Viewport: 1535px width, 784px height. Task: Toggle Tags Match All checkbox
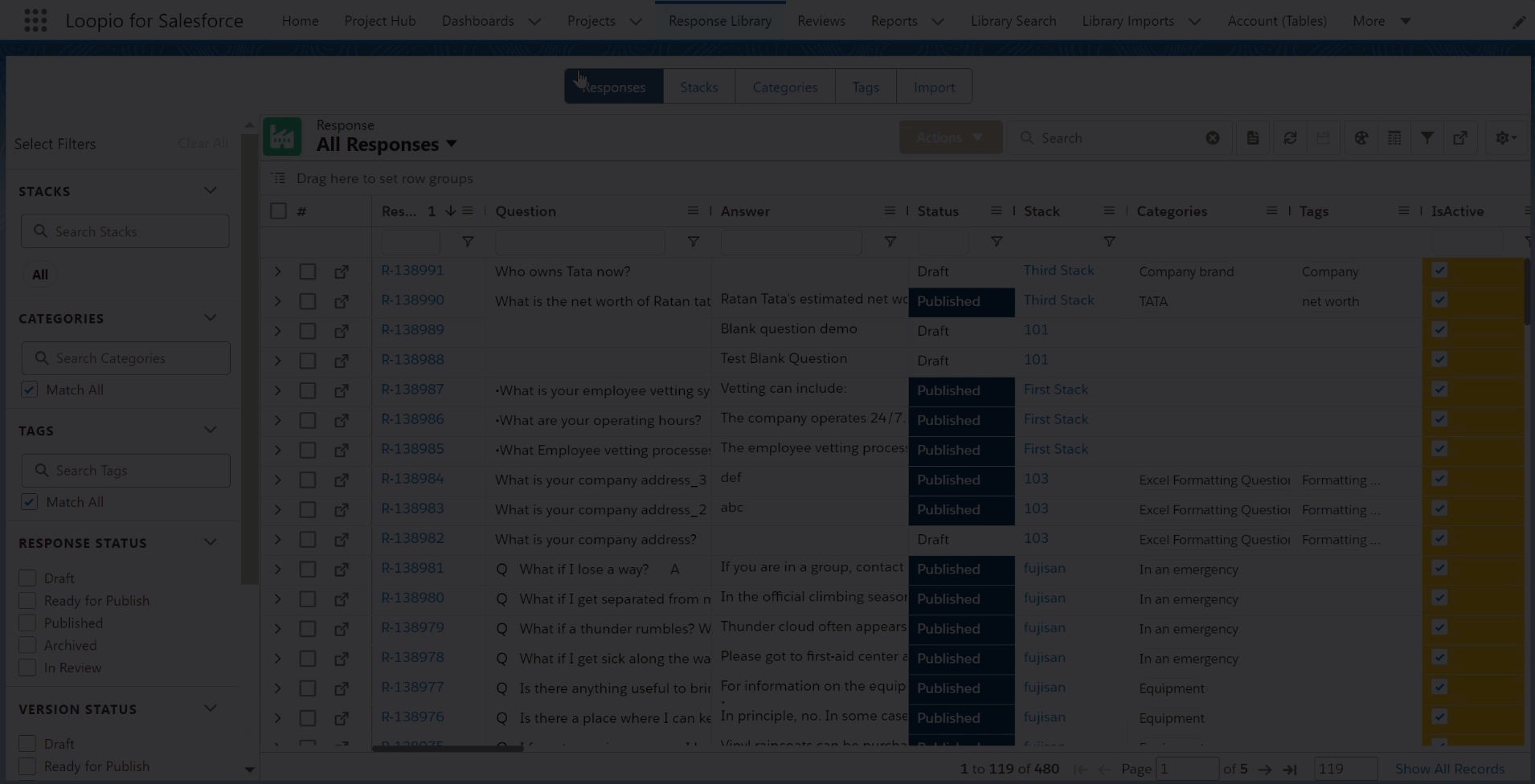pos(29,502)
